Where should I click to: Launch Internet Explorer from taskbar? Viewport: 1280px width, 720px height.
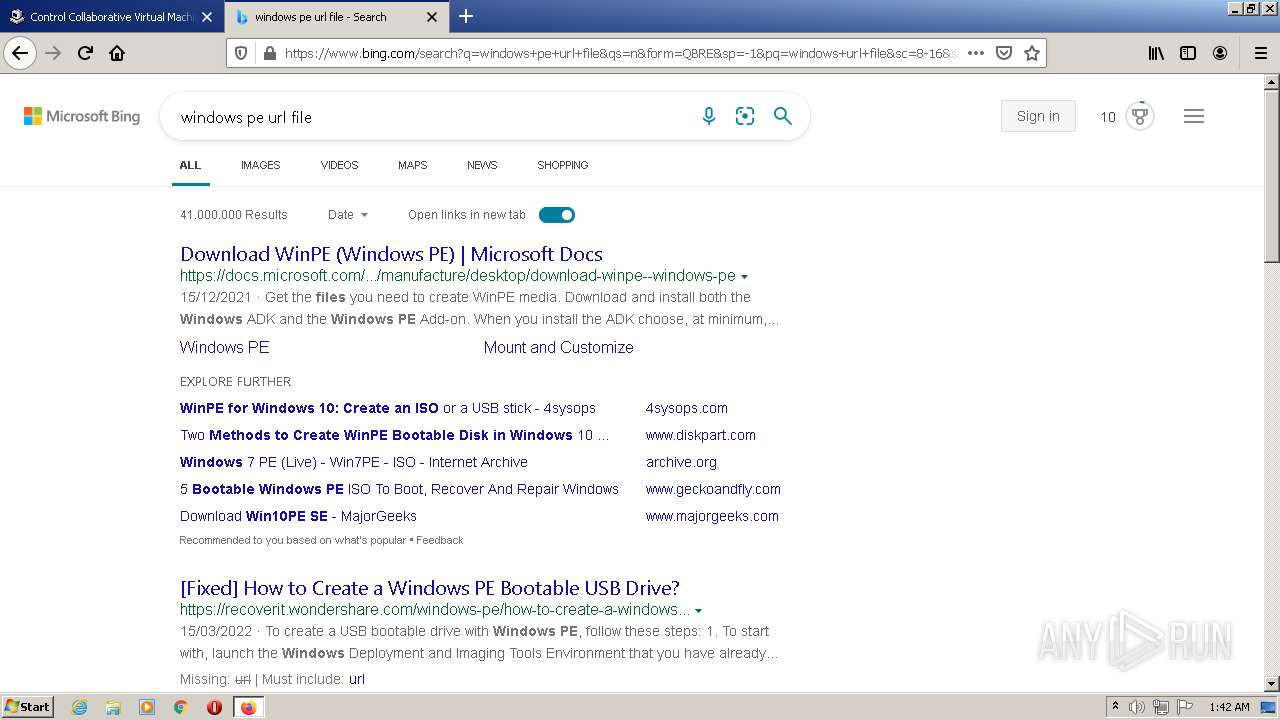[x=80, y=707]
